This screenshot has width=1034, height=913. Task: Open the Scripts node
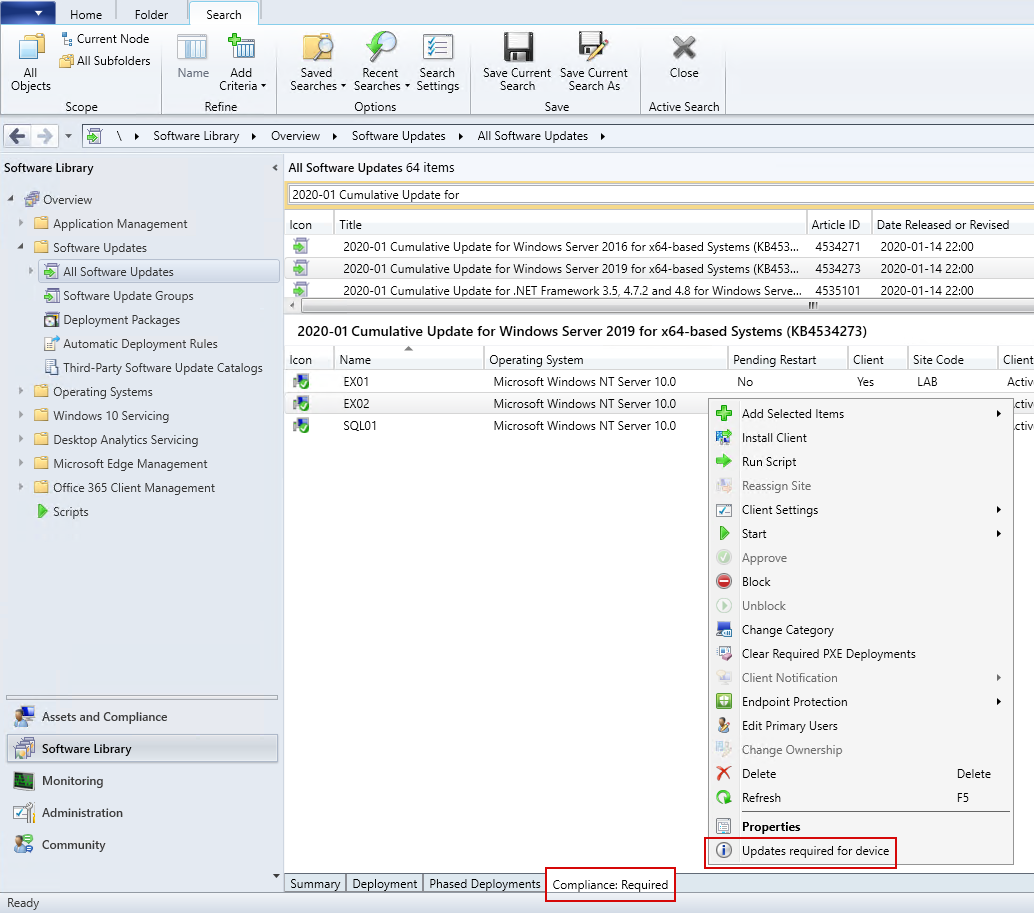coord(70,512)
